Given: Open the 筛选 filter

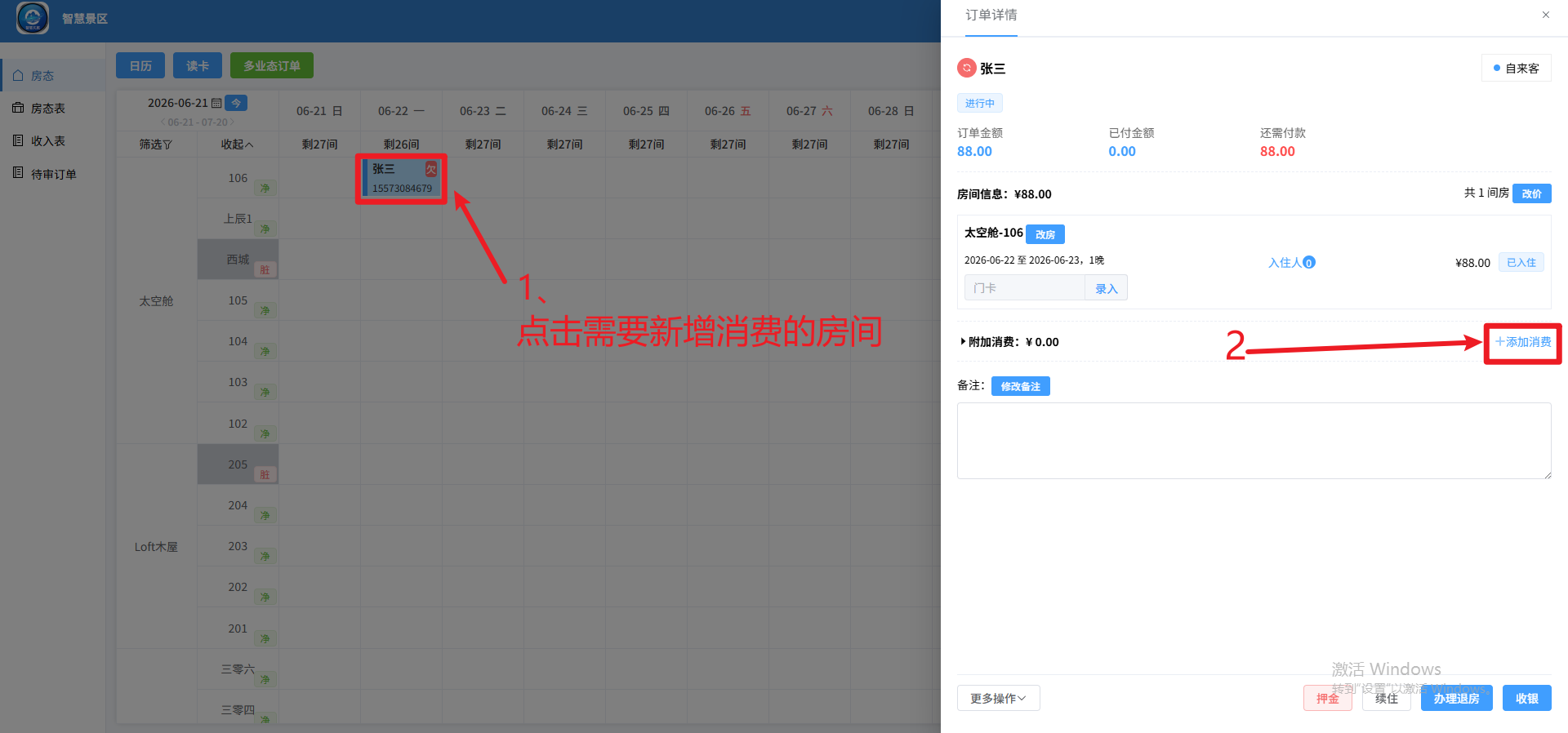Looking at the screenshot, I should (x=156, y=144).
